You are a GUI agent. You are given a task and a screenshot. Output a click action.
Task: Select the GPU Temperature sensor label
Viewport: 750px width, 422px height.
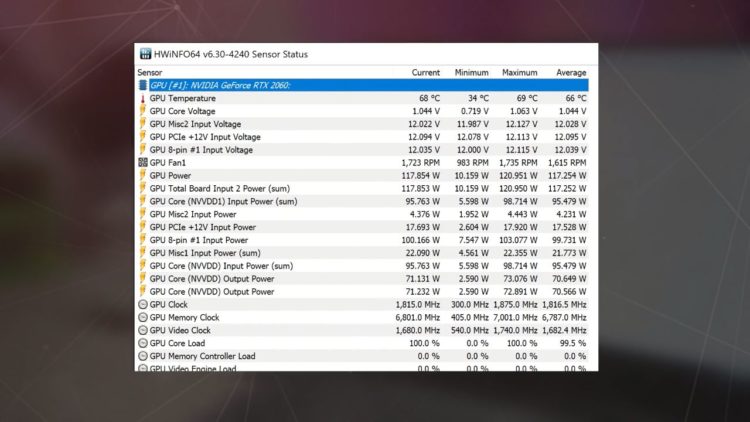pyautogui.click(x=182, y=99)
